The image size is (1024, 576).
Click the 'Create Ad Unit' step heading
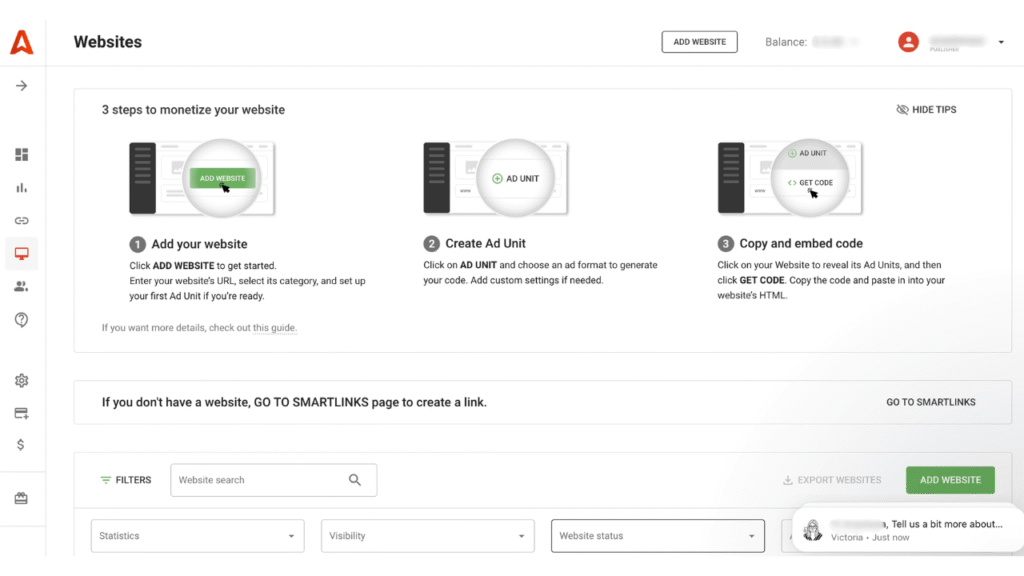(485, 244)
